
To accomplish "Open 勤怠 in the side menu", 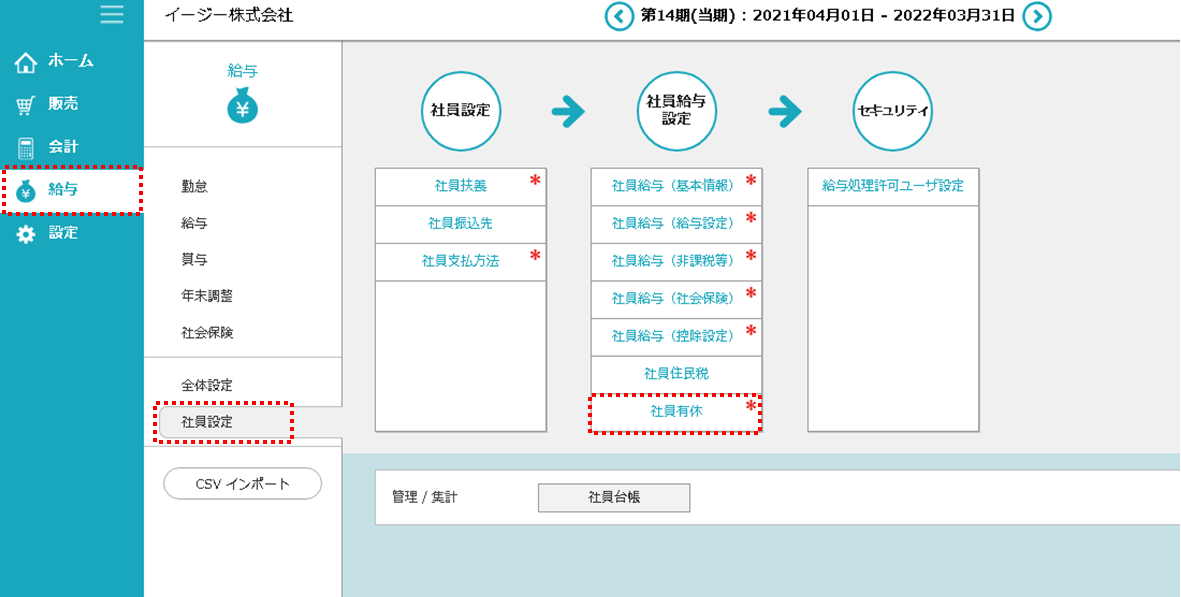I will (x=195, y=186).
